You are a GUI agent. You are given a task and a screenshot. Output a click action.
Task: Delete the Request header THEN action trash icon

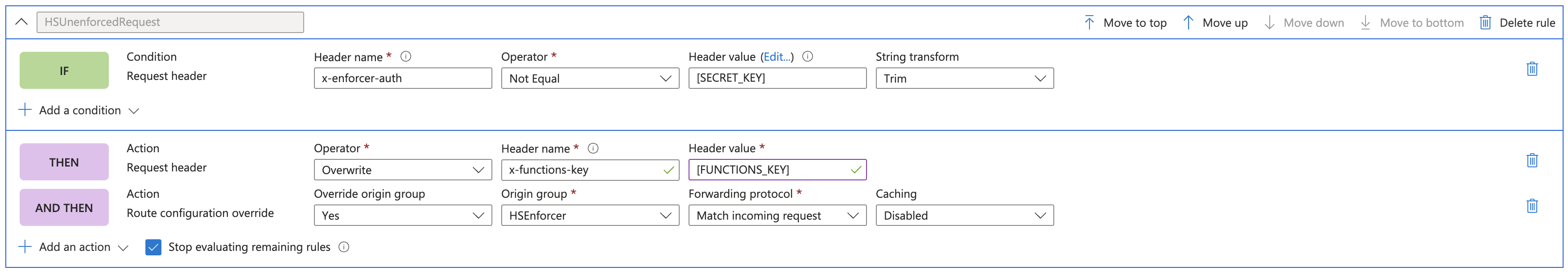1531,160
